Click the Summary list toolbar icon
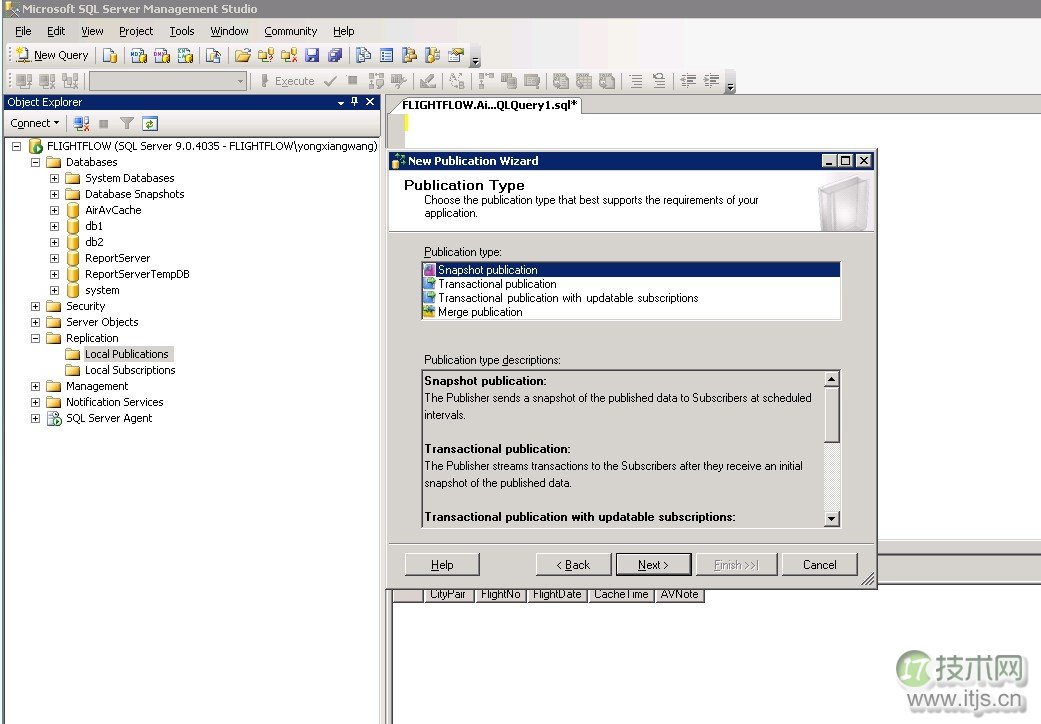Image resolution: width=1041 pixels, height=724 pixels. pos(386,55)
